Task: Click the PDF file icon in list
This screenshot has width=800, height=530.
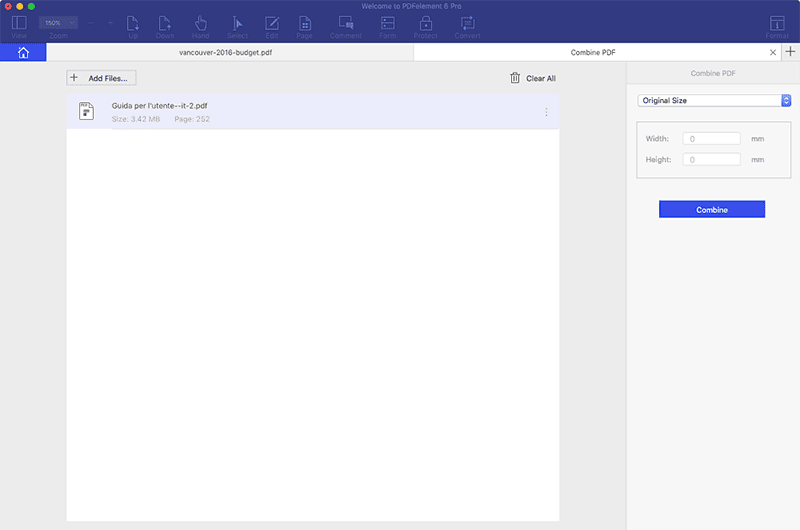Action: click(86, 111)
